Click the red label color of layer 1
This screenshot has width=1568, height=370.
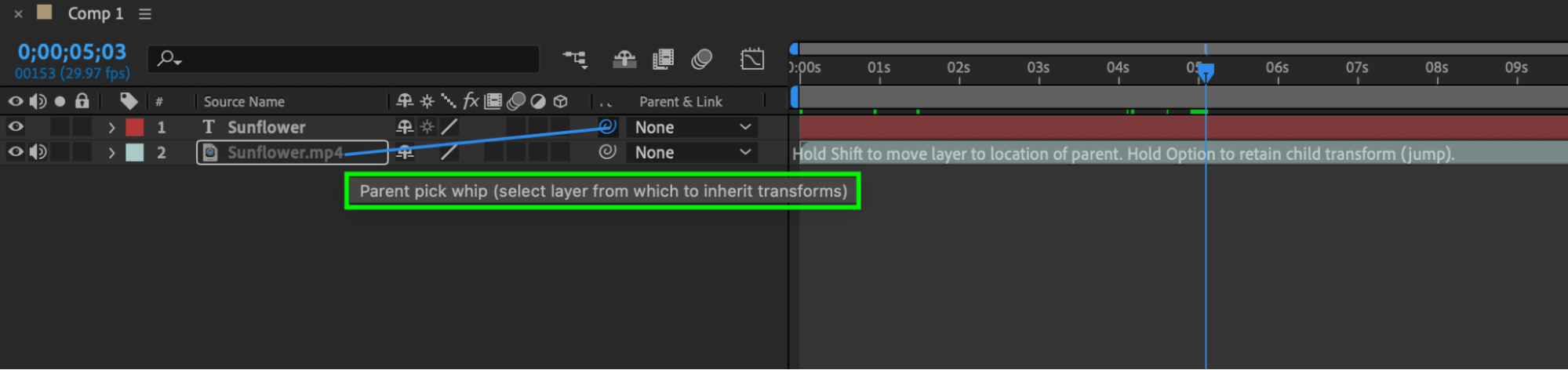tap(135, 127)
